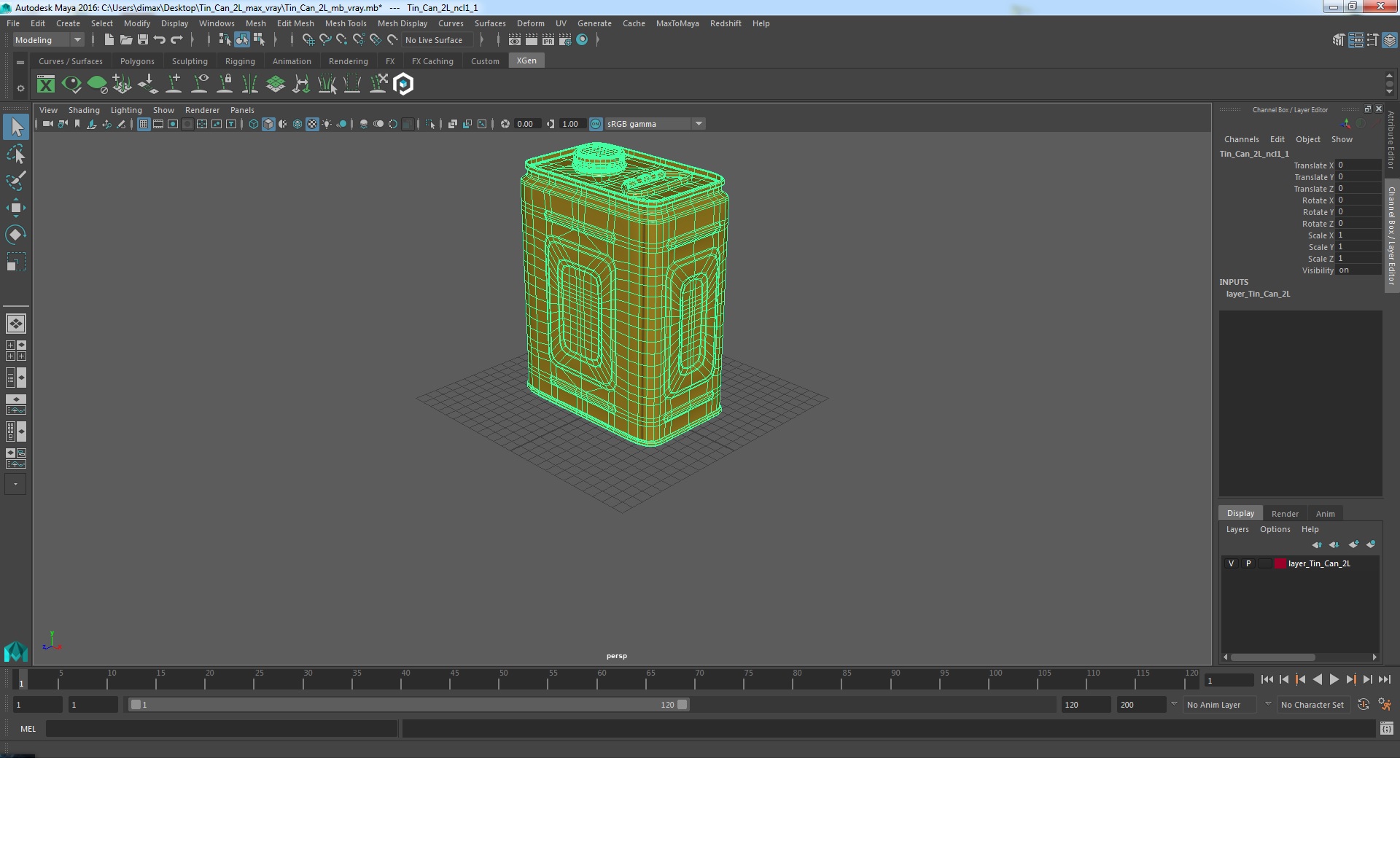Screen dimensions: 1400x844
Task: Switch to the Polygons shelf tab
Action: [x=137, y=61]
